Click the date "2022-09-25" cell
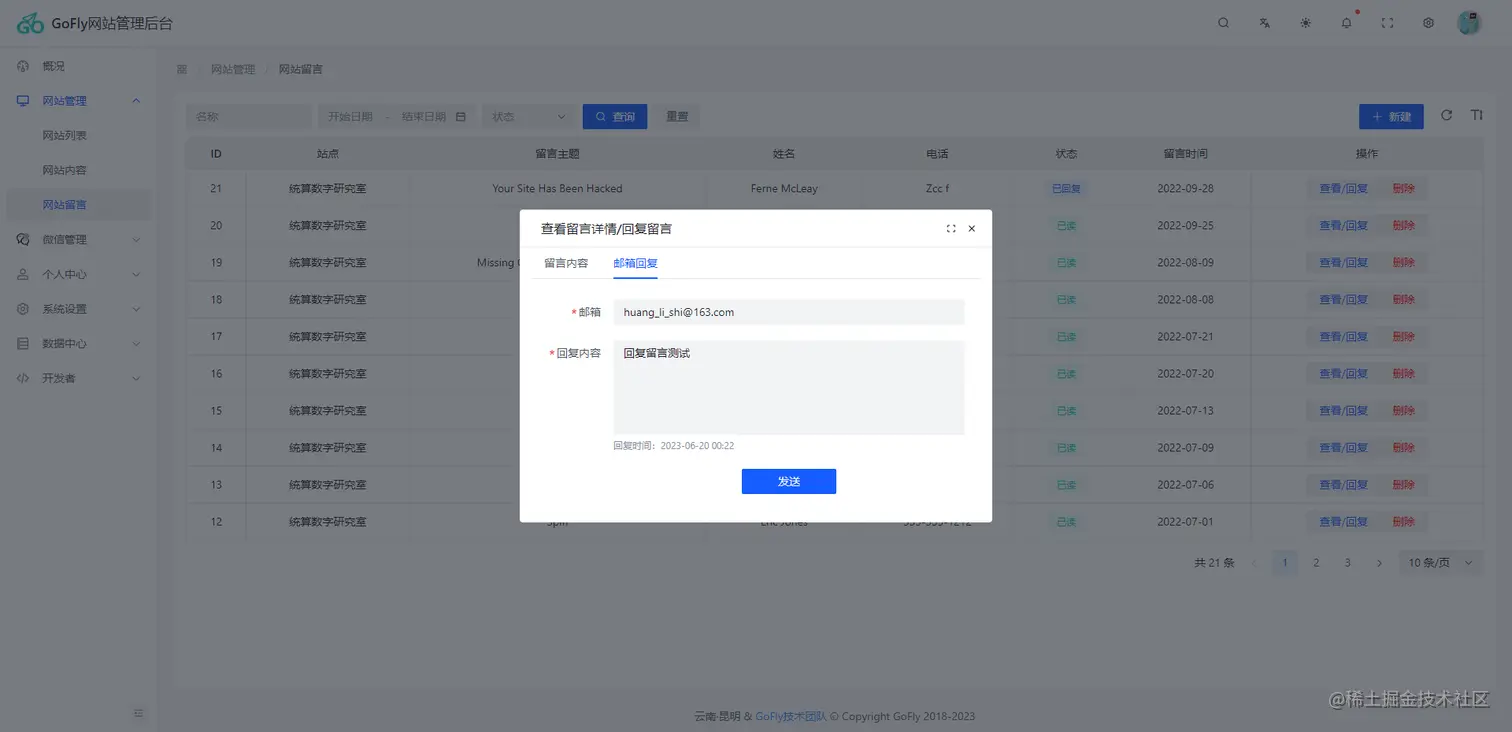 (1185, 226)
